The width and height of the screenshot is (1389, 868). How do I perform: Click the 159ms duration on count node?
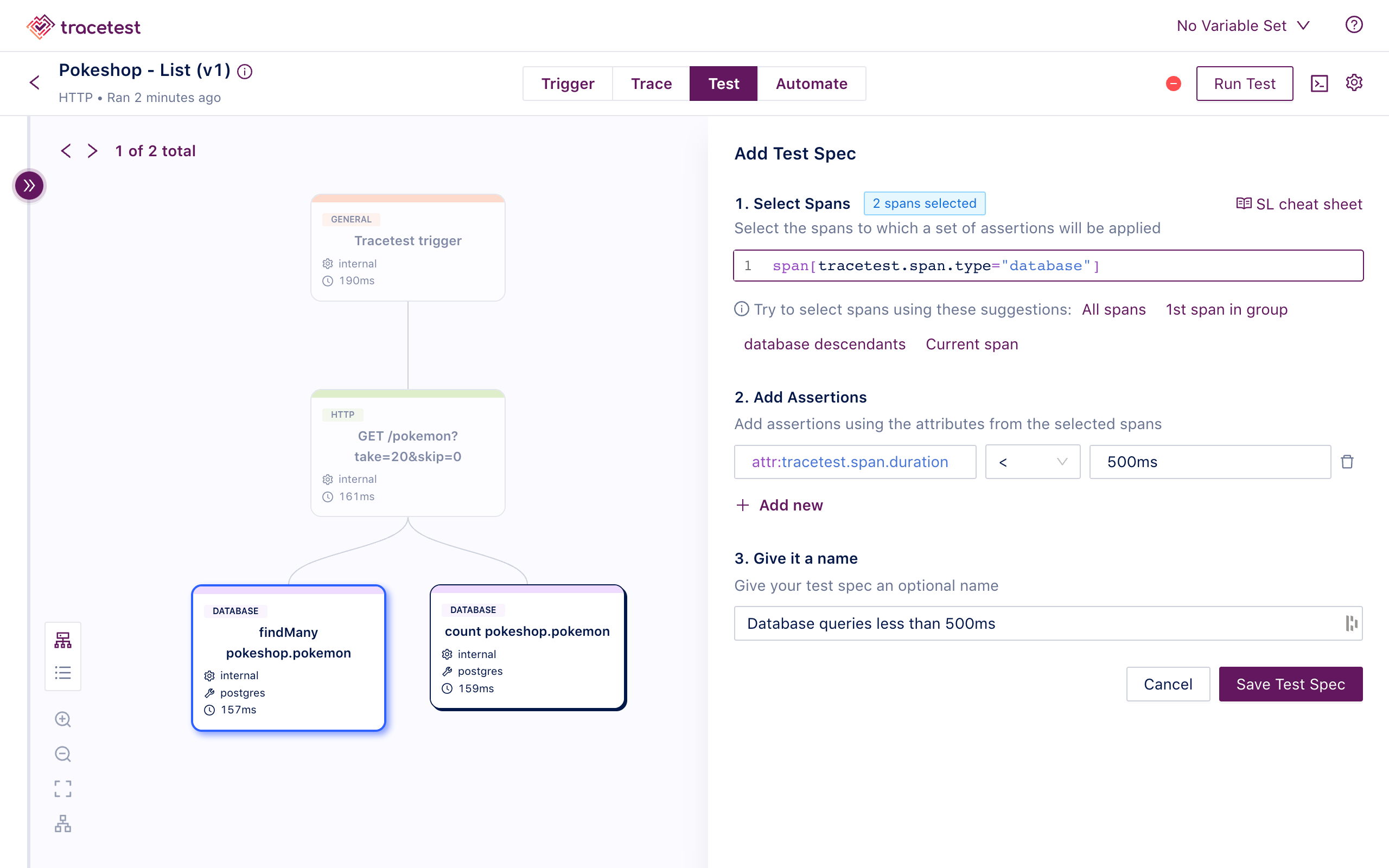pyautogui.click(x=476, y=688)
